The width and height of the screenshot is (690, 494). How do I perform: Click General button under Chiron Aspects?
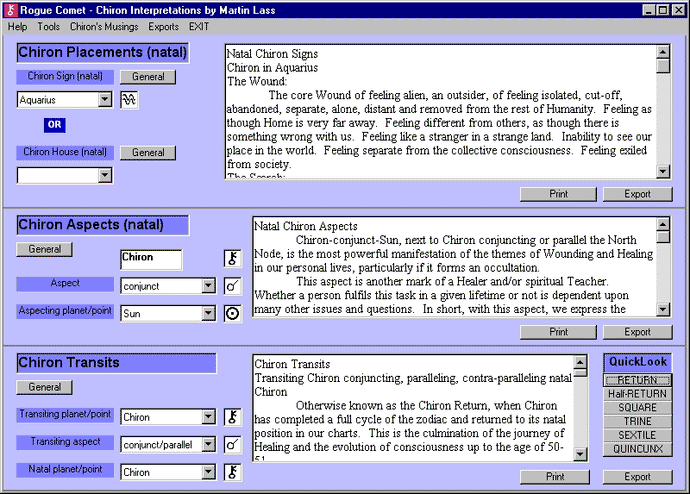[44, 249]
